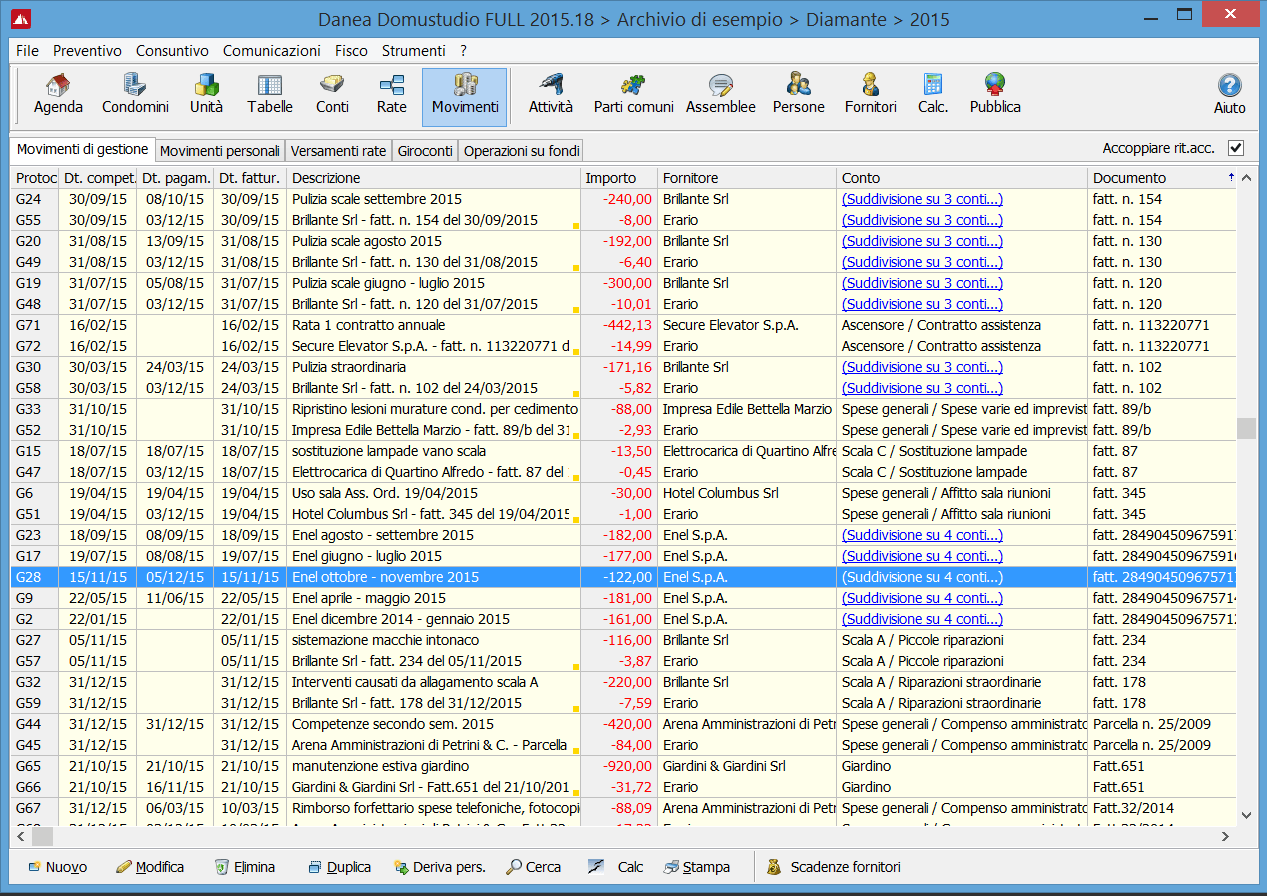Go to the Unità section
The width and height of the screenshot is (1267, 896).
tap(206, 95)
